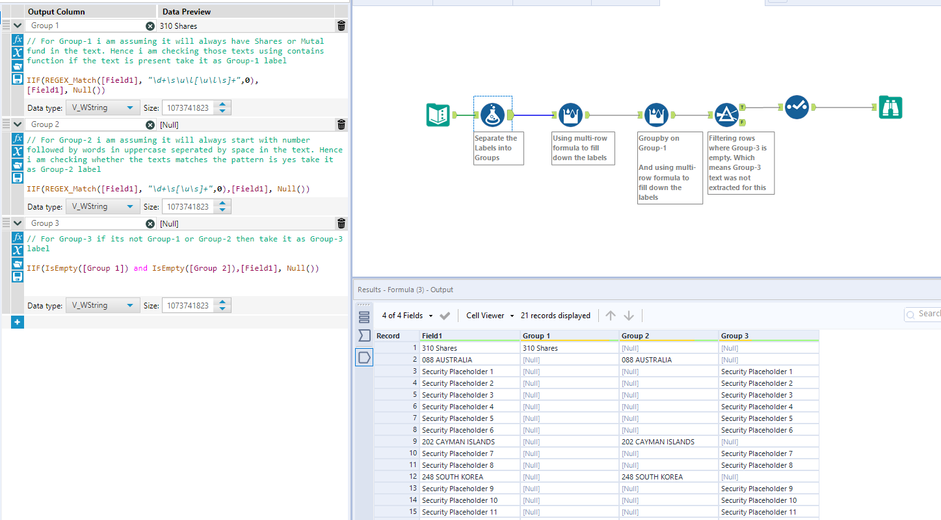941x520 pixels.
Task: Select the Group 3 column header in results
Action: click(x=768, y=336)
